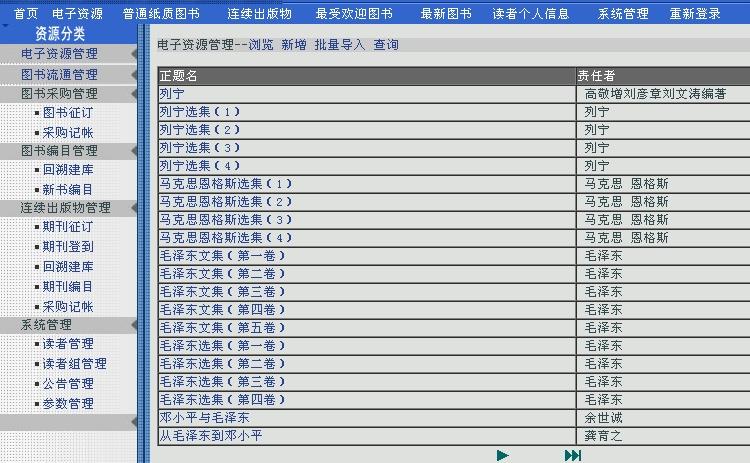The width and height of the screenshot is (750, 463).
Task: Open 电子资源 top menu item
Action: point(77,13)
